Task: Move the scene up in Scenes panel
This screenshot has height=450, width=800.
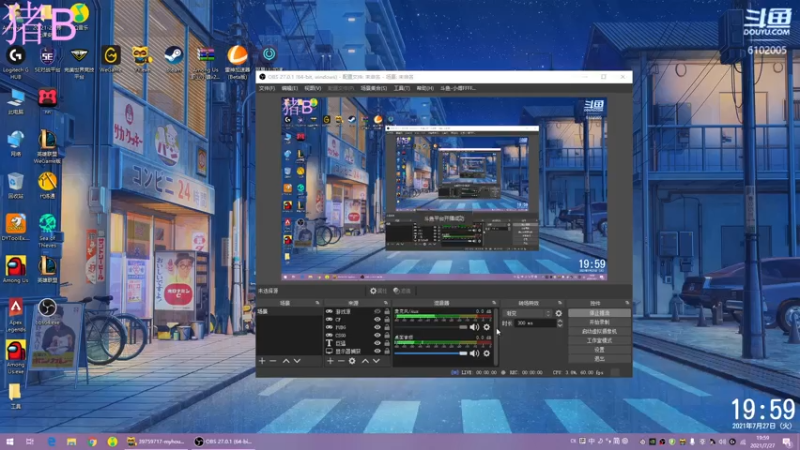Action: pyautogui.click(x=286, y=361)
